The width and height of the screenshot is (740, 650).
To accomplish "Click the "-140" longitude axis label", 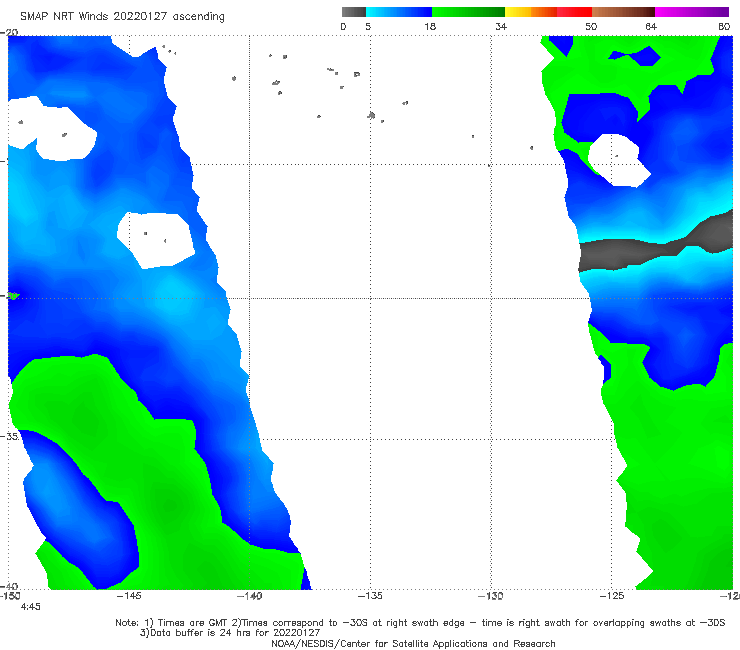I will [250, 596].
